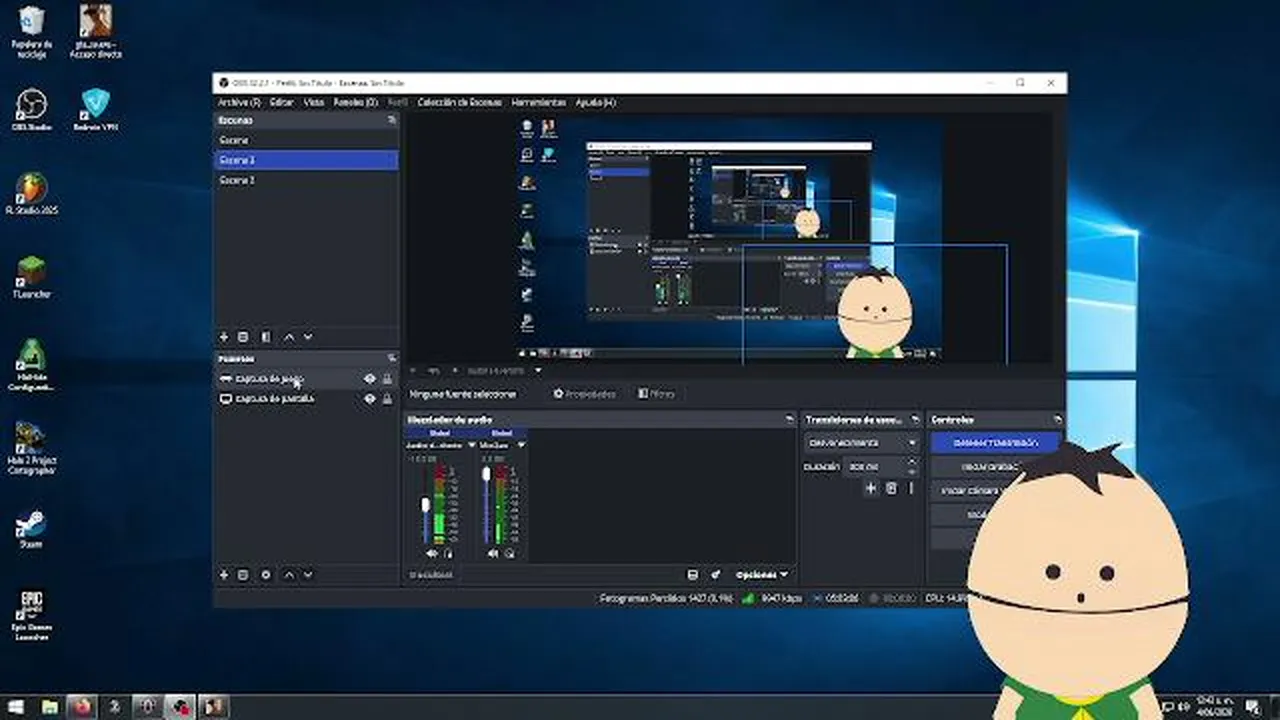Open the transition type dropdown
This screenshot has height=720, width=1280.
pyautogui.click(x=862, y=442)
